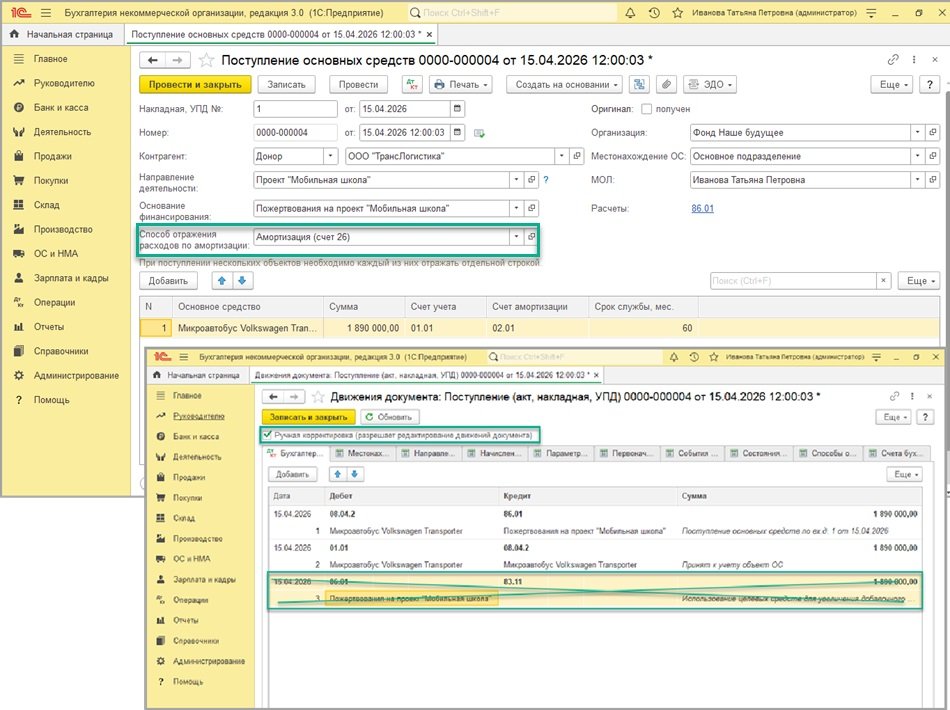This screenshot has height=710, width=950.
Task: Click Обновить button in front window
Action: point(389,417)
